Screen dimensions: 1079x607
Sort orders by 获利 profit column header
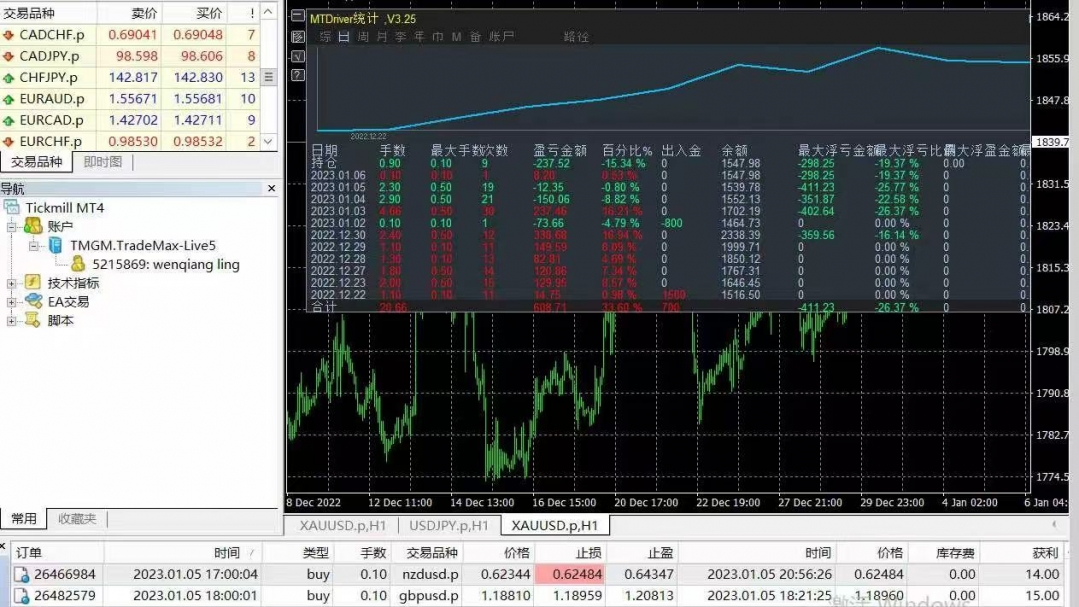(1044, 553)
